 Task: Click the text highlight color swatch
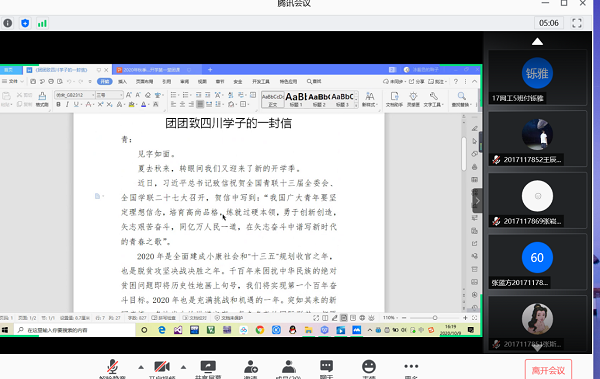[131, 104]
